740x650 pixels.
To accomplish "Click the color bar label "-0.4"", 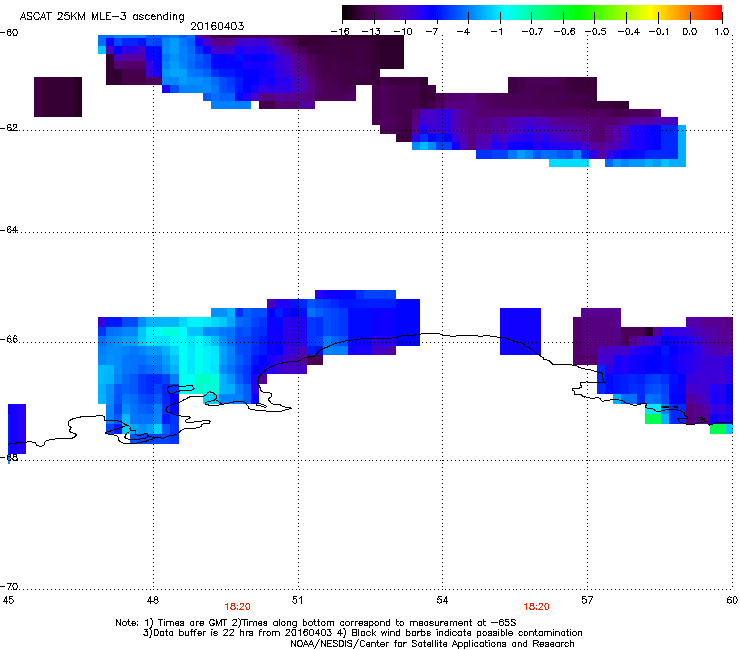I will [x=629, y=32].
